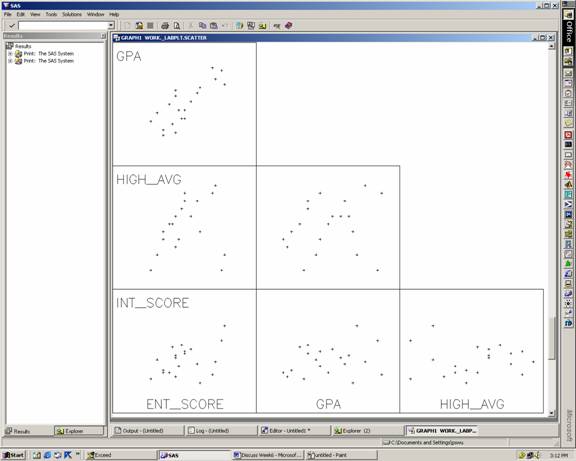
Task: Click the Open file toolbar icon
Action: click(139, 25)
